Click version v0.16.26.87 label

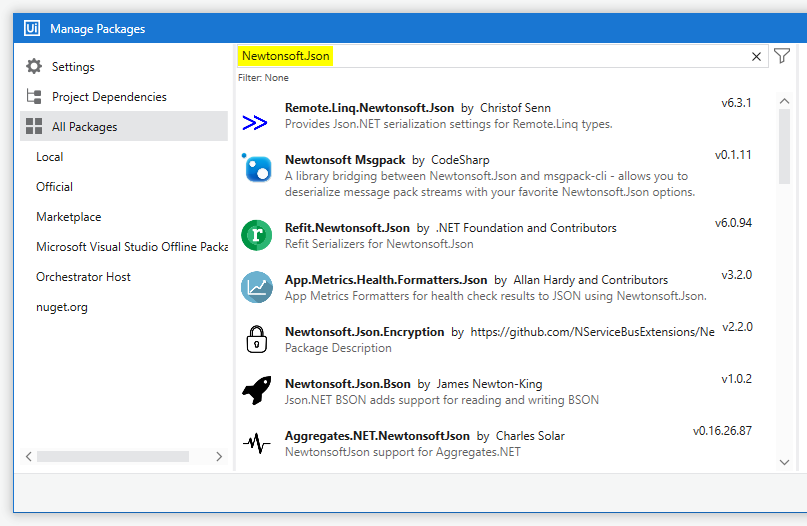point(722,431)
